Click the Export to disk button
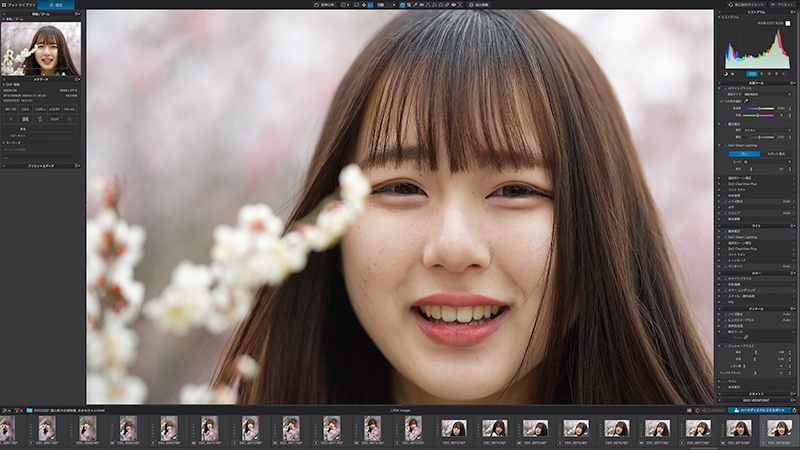Screen dimensions: 800x450 click(x=760, y=410)
